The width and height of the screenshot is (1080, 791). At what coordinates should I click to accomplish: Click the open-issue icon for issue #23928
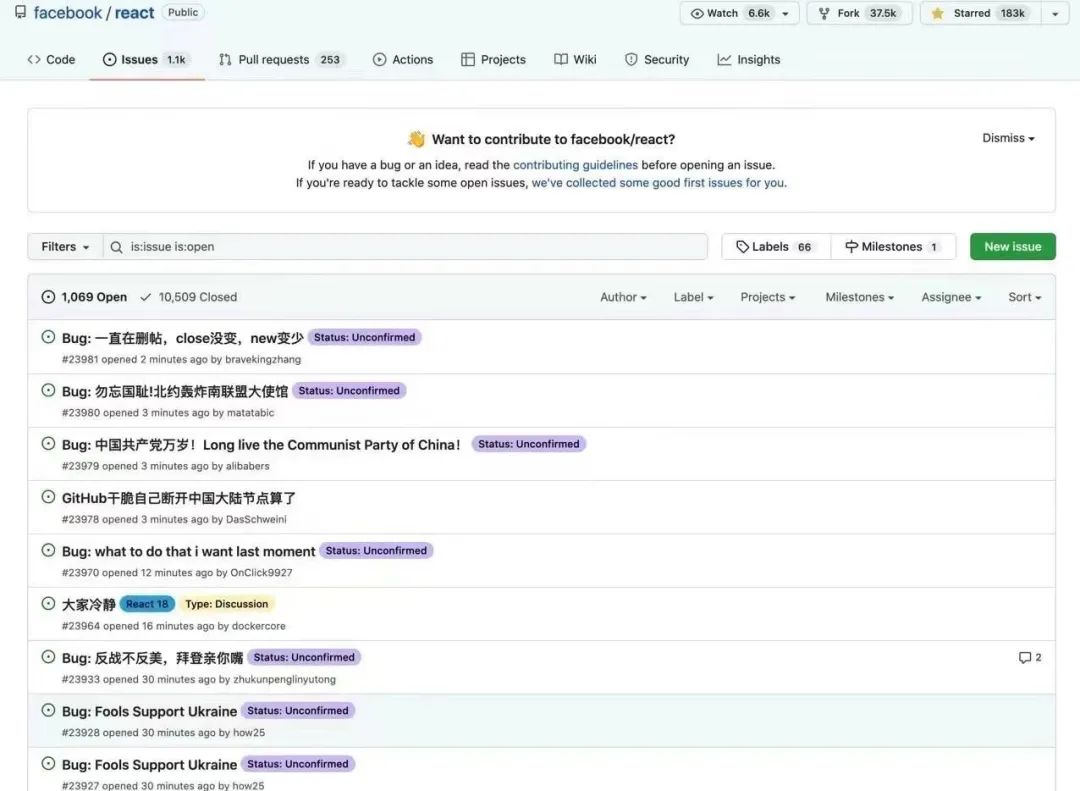(x=48, y=710)
